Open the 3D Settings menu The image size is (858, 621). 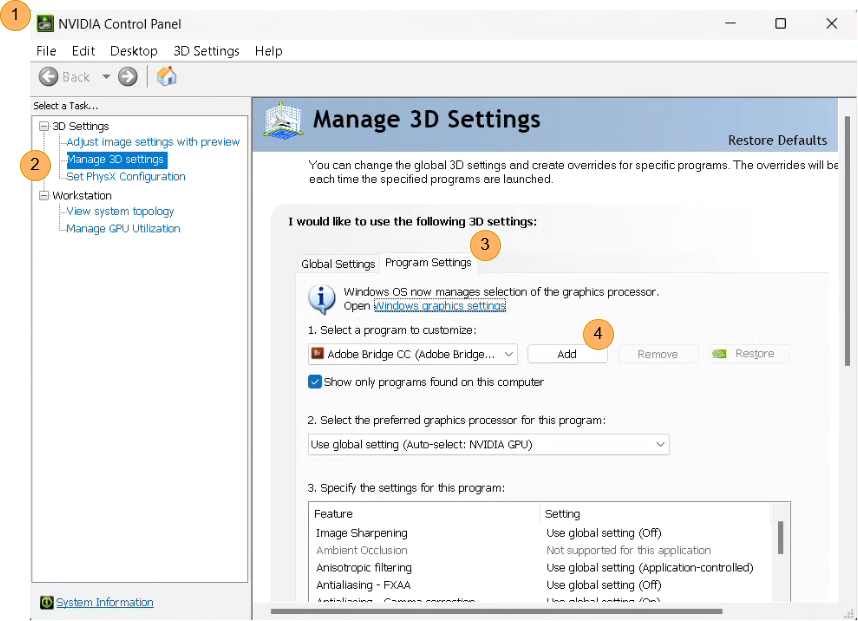pos(206,51)
